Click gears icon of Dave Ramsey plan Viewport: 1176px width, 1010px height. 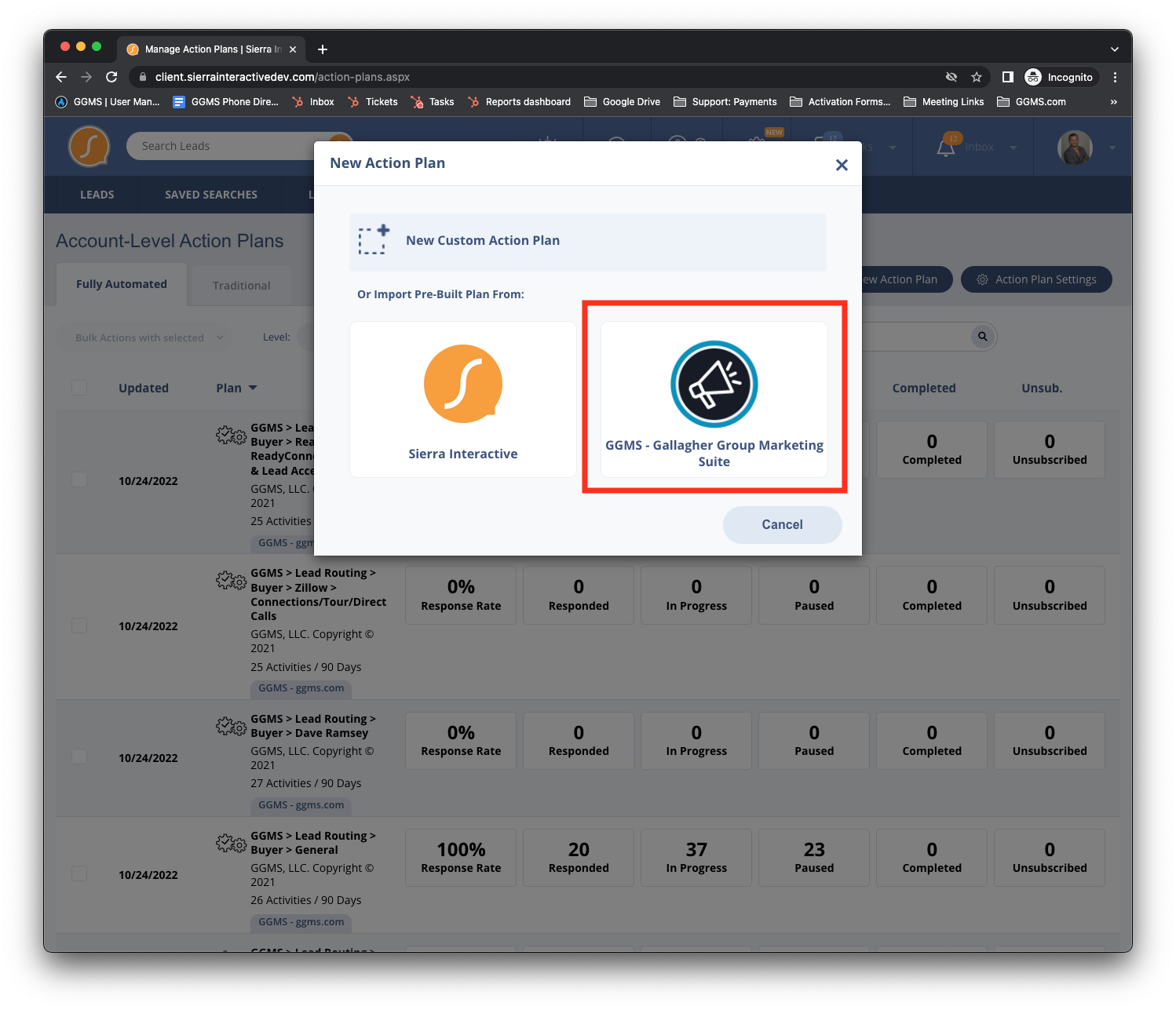(232, 726)
